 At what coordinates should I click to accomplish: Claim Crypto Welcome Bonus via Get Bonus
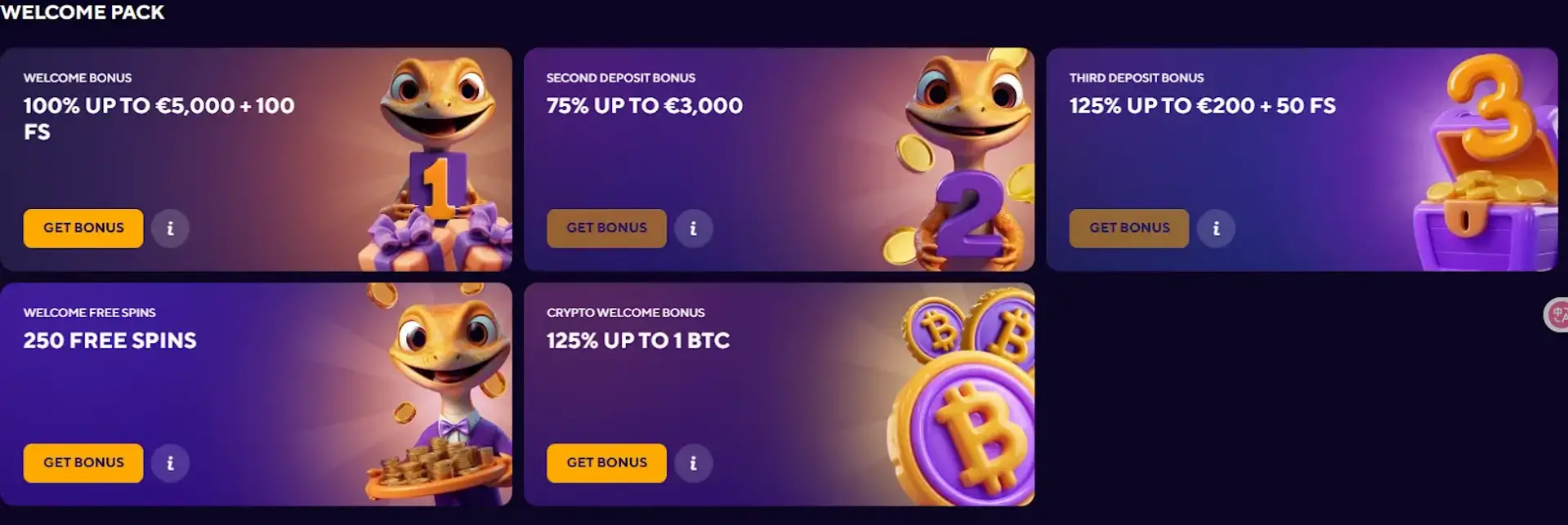coord(606,463)
